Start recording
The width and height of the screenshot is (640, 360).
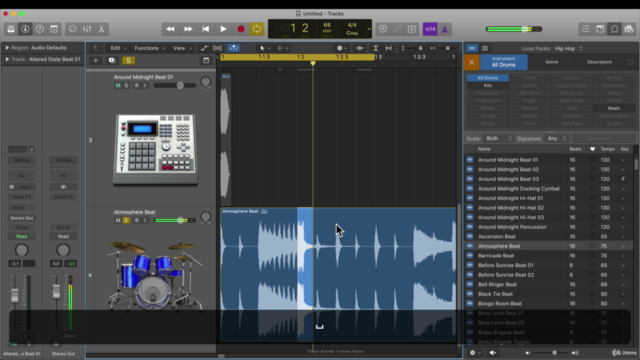point(241,29)
